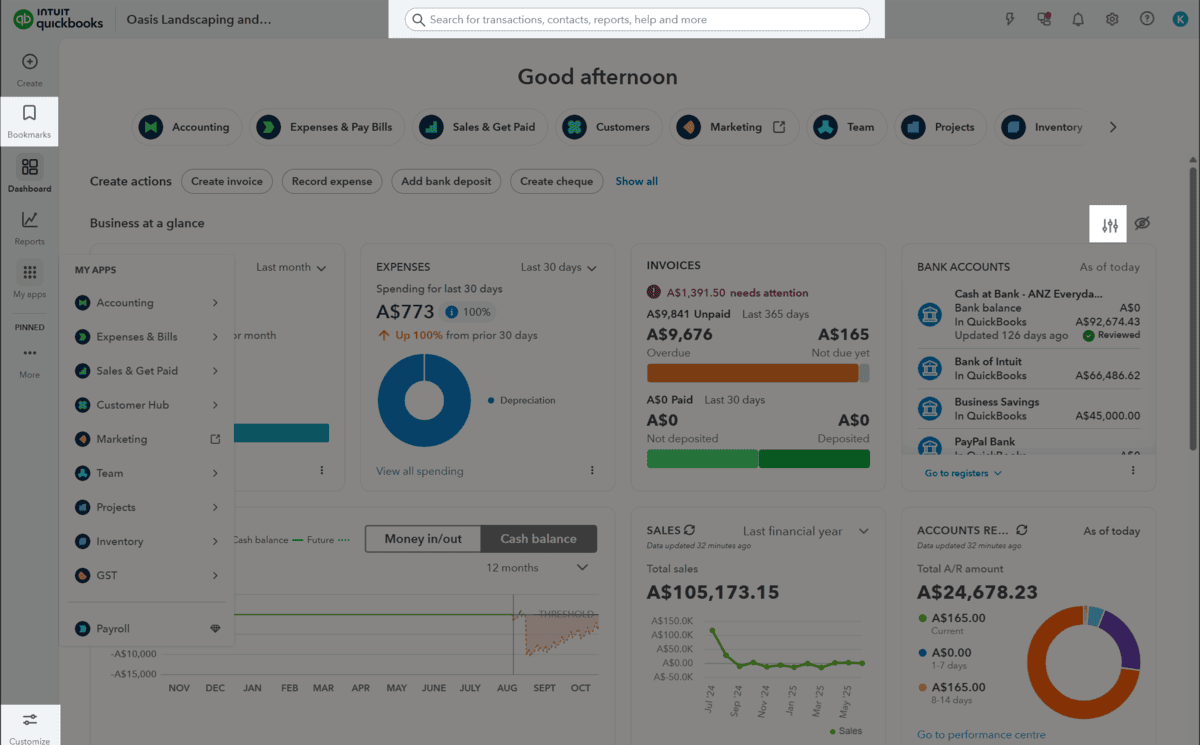Open the Expenses widget three-dot menu

[592, 471]
